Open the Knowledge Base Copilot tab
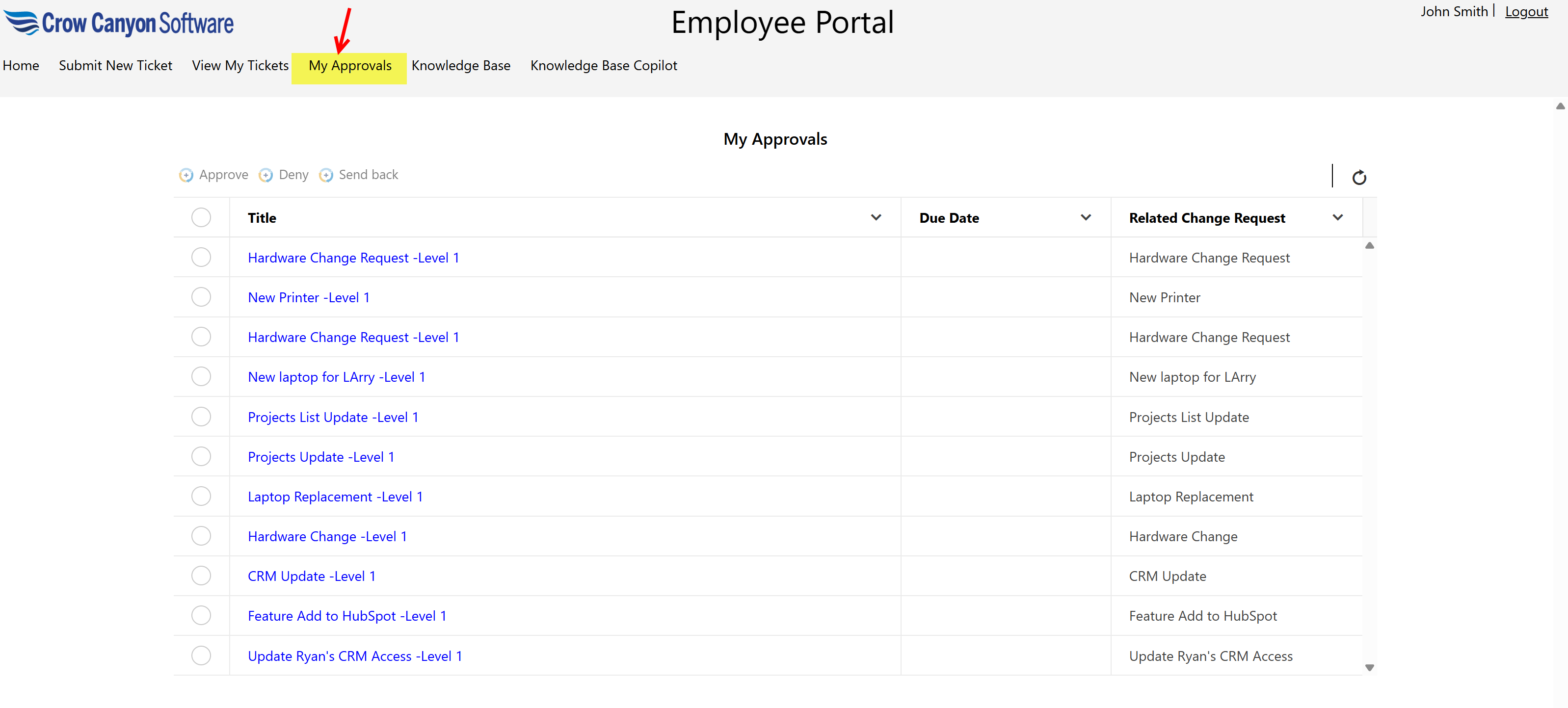The height and width of the screenshot is (708, 1568). [x=603, y=66]
